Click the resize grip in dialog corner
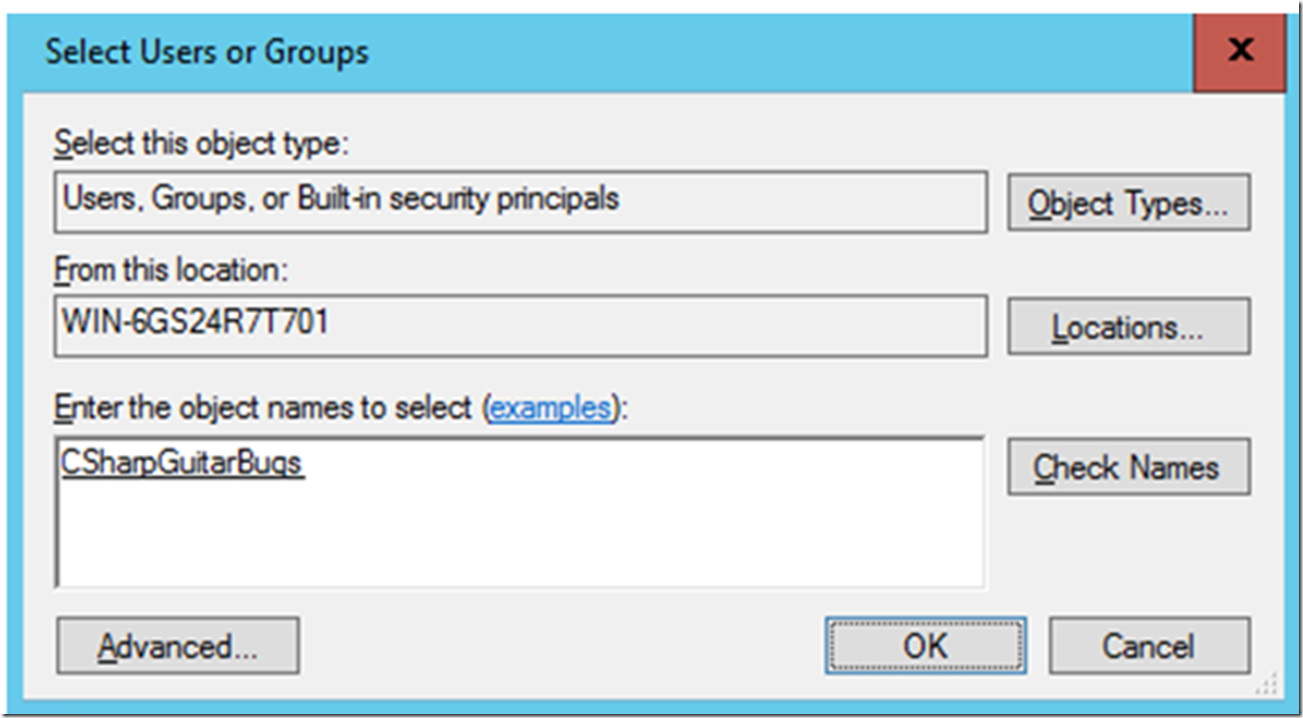The image size is (1303, 718). tap(1271, 685)
